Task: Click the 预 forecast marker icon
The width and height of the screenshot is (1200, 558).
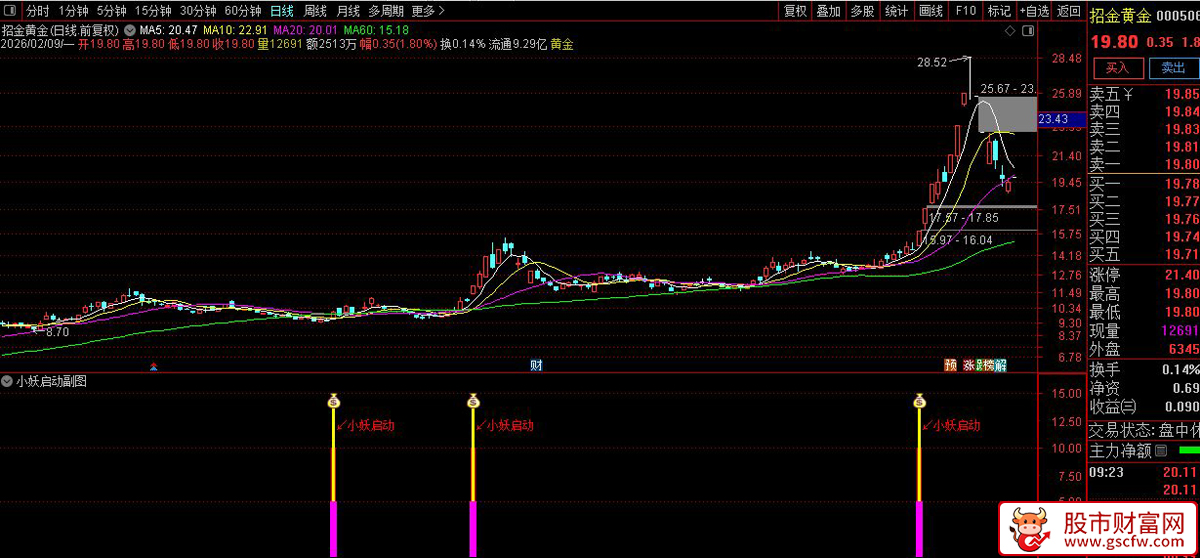Action: tap(950, 365)
